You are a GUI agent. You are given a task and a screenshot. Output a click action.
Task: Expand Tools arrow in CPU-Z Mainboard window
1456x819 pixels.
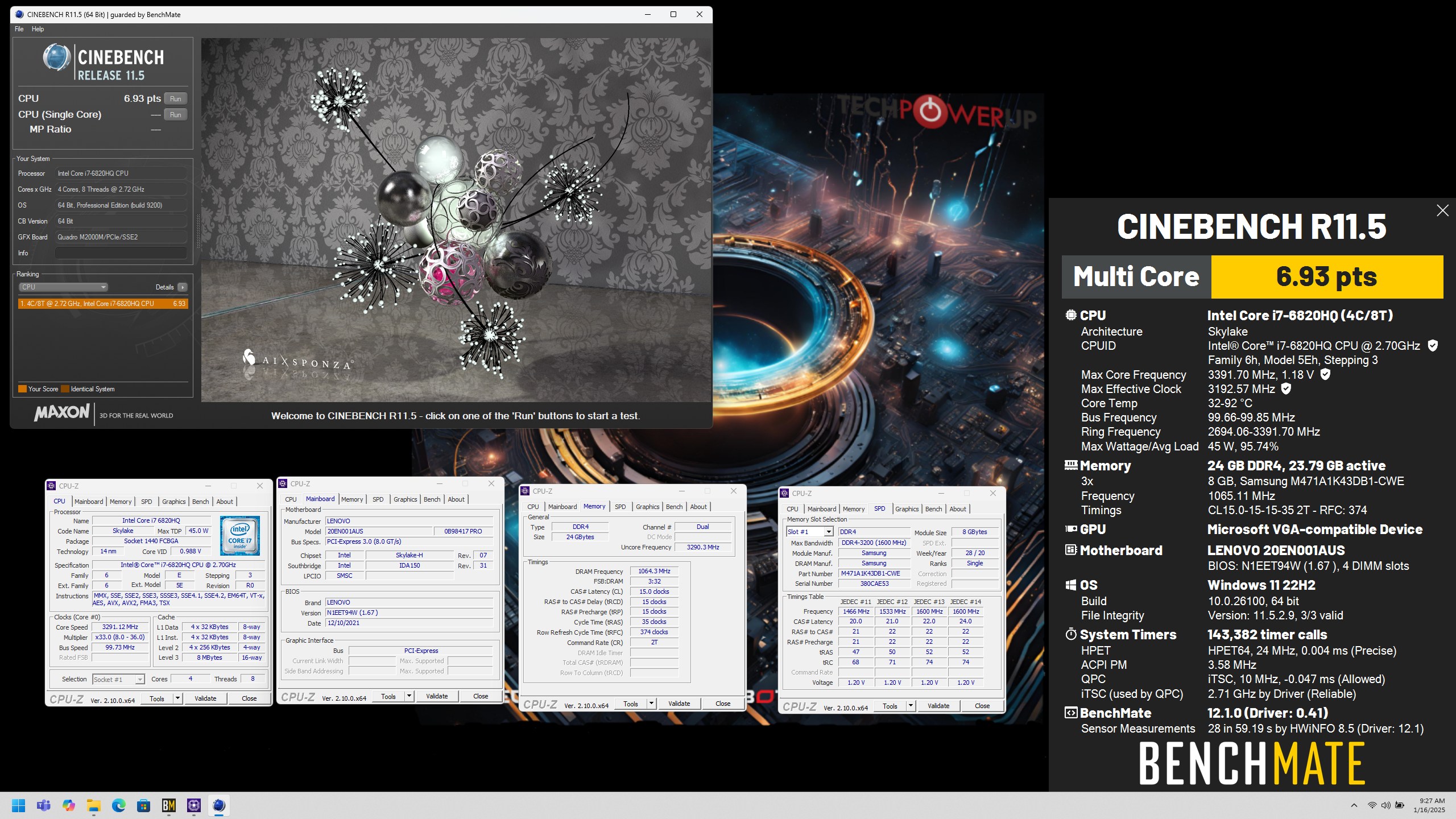click(409, 696)
